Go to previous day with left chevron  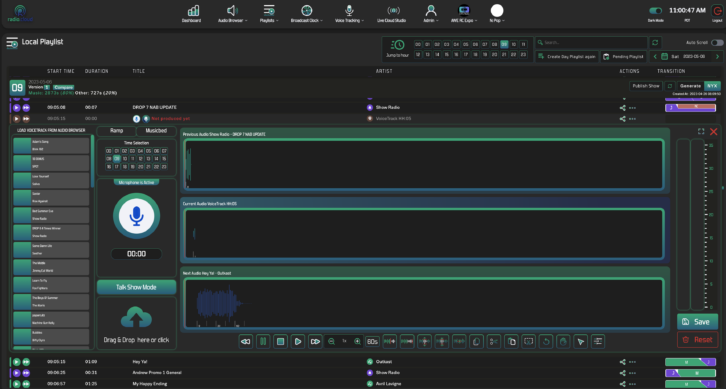pos(655,56)
